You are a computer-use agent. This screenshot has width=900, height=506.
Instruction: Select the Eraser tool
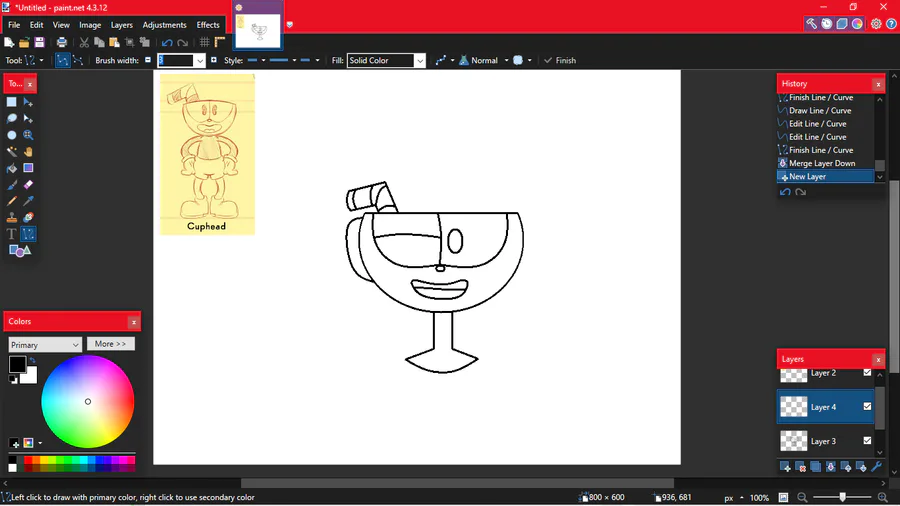28,185
